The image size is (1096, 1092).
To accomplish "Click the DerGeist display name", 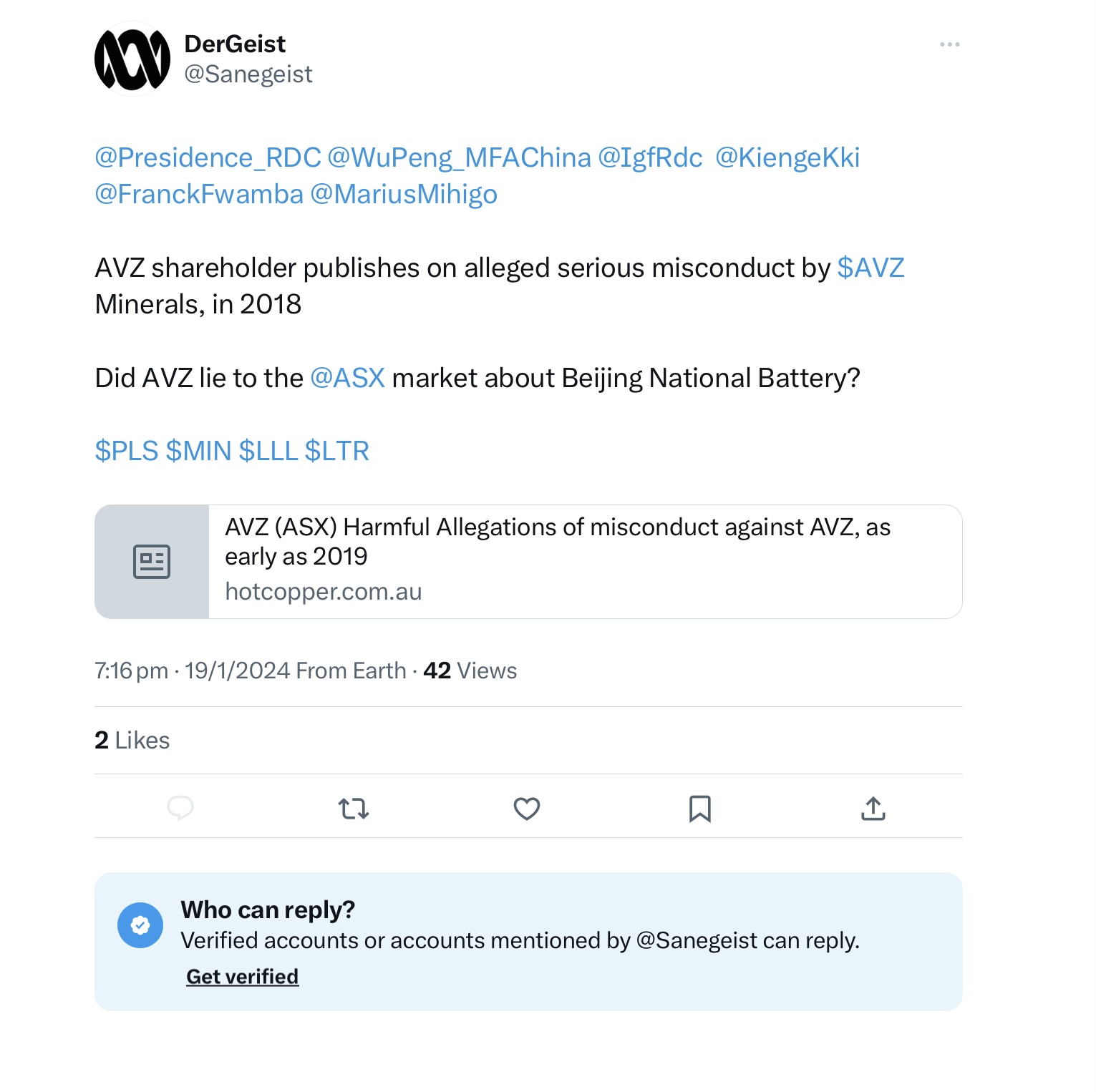I will tap(235, 44).
